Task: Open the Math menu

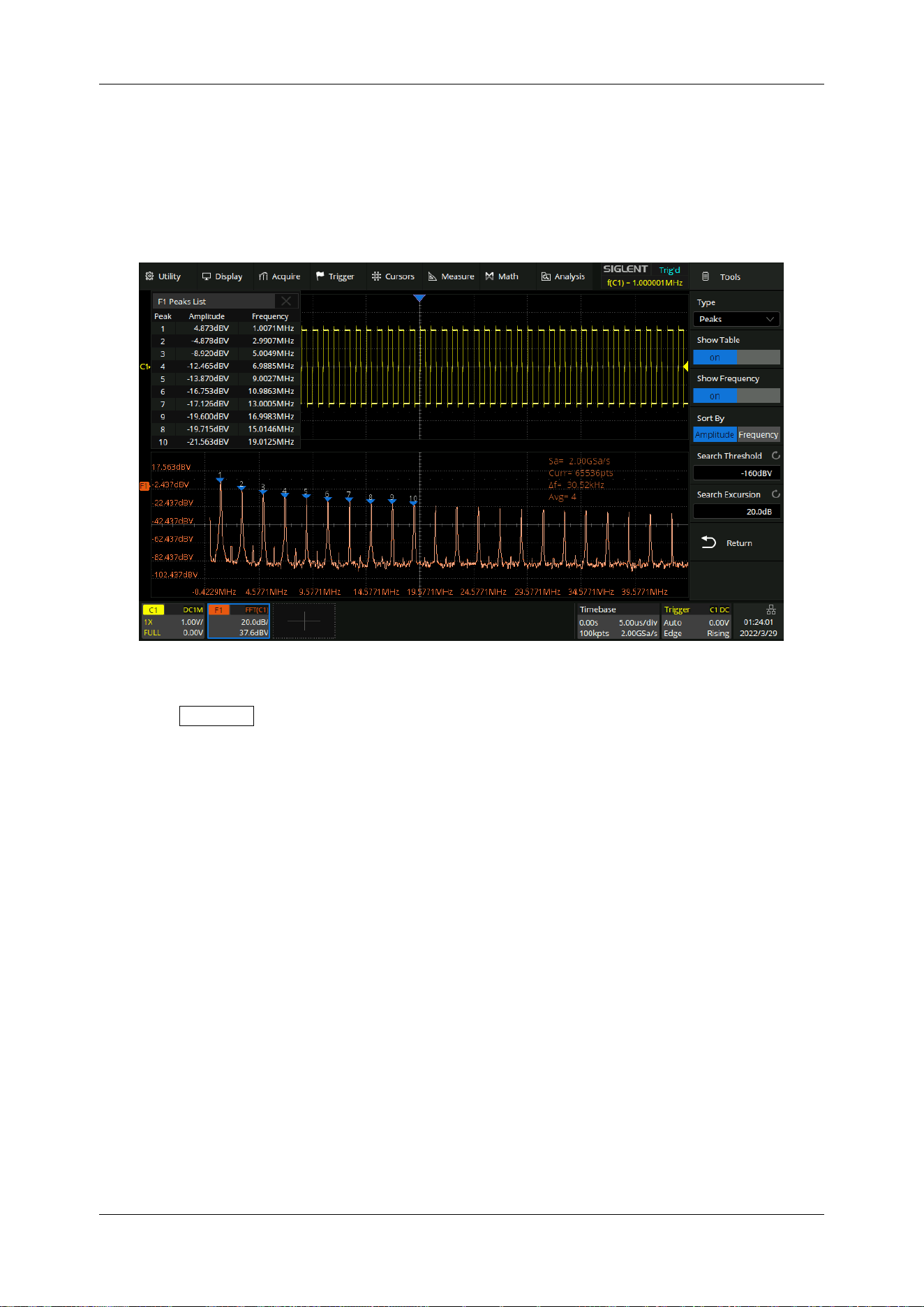Action: pos(502,276)
